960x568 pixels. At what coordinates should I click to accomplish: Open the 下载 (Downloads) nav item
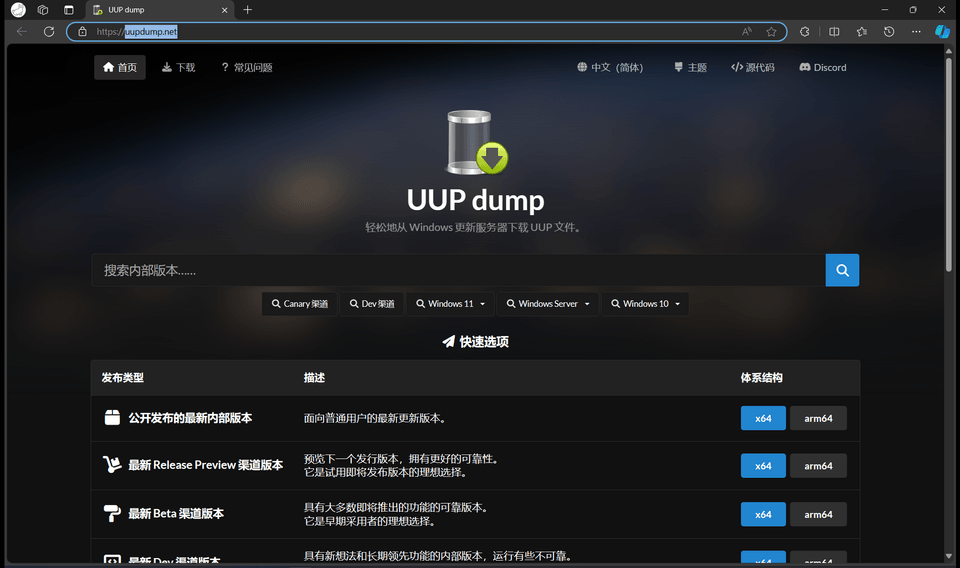179,68
